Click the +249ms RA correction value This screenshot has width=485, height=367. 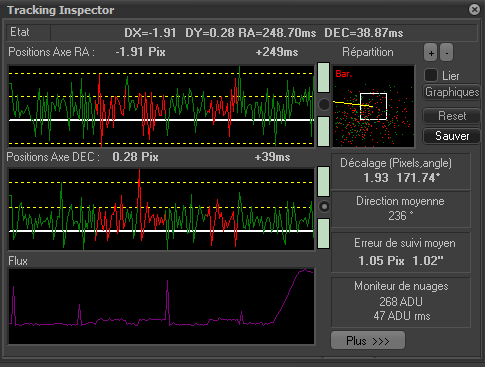coord(277,52)
